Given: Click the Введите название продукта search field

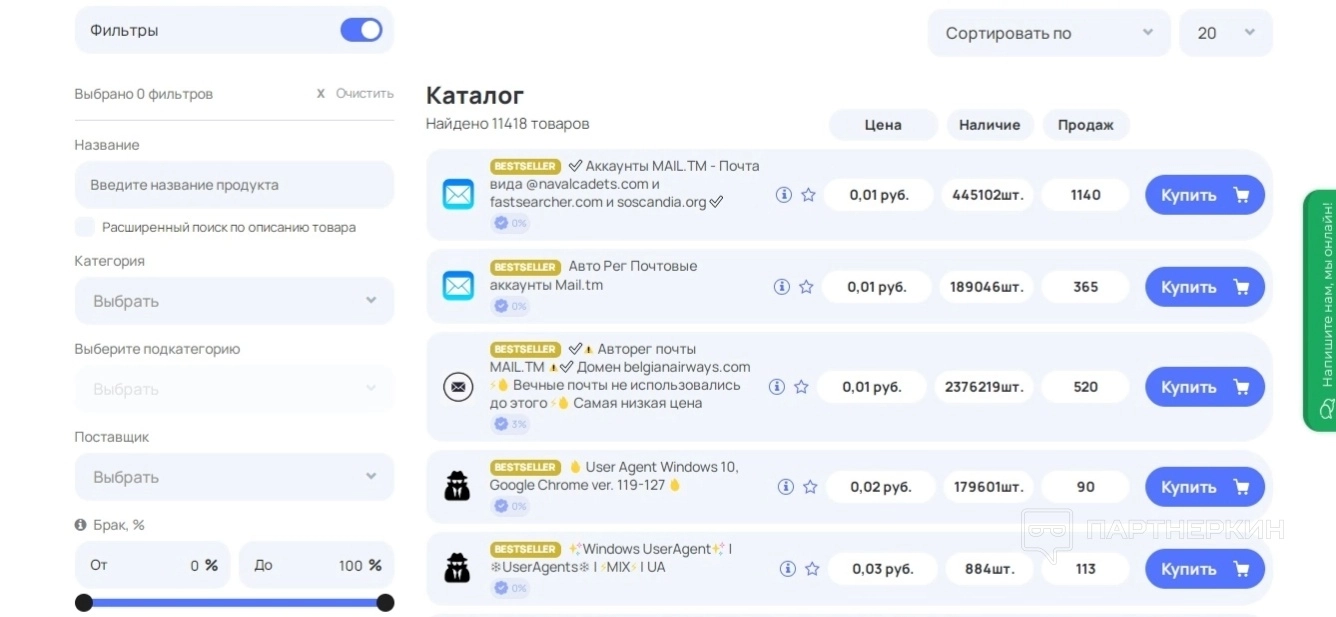Looking at the screenshot, I should pos(234,185).
